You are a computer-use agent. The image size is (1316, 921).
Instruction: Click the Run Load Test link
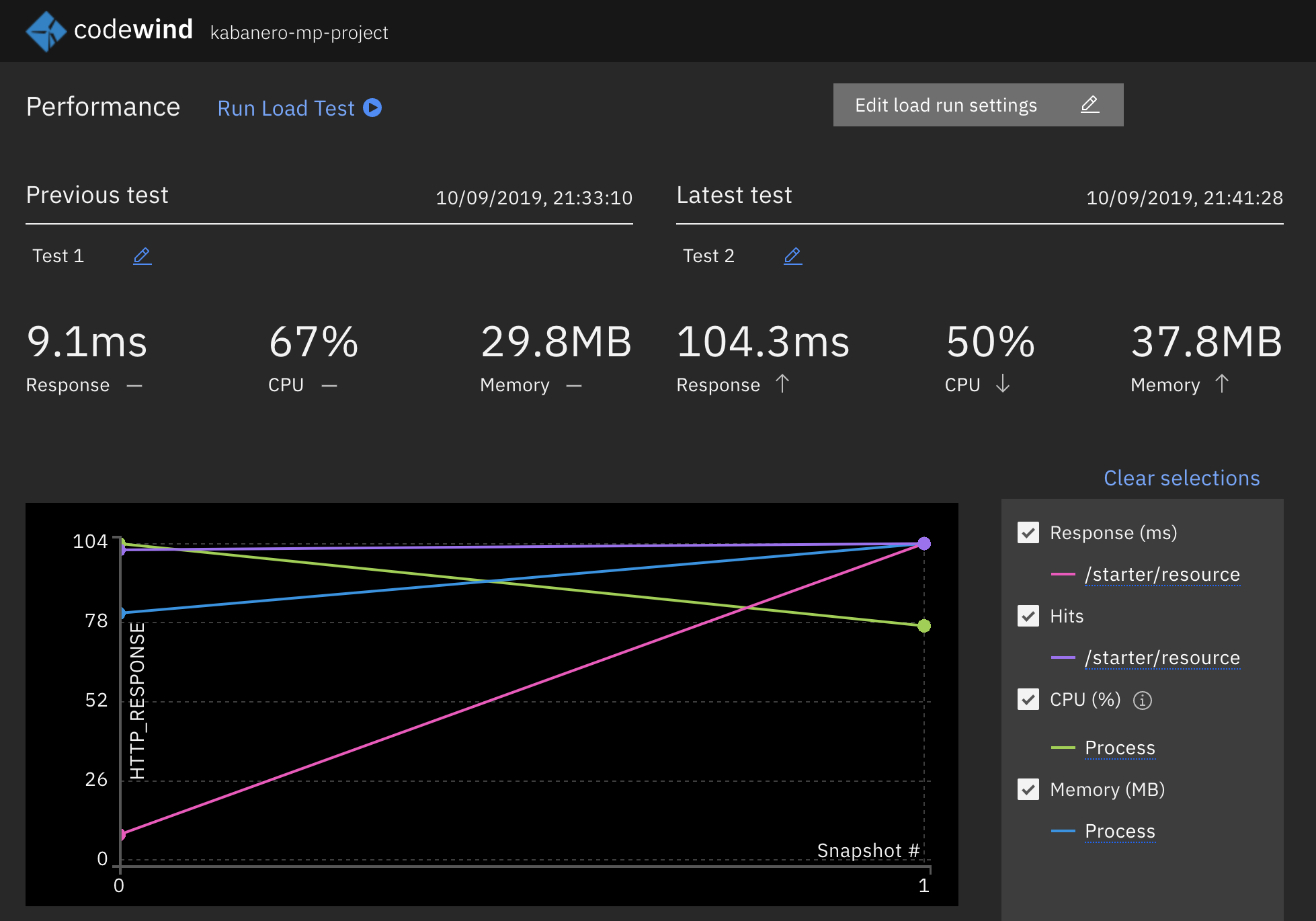point(286,108)
